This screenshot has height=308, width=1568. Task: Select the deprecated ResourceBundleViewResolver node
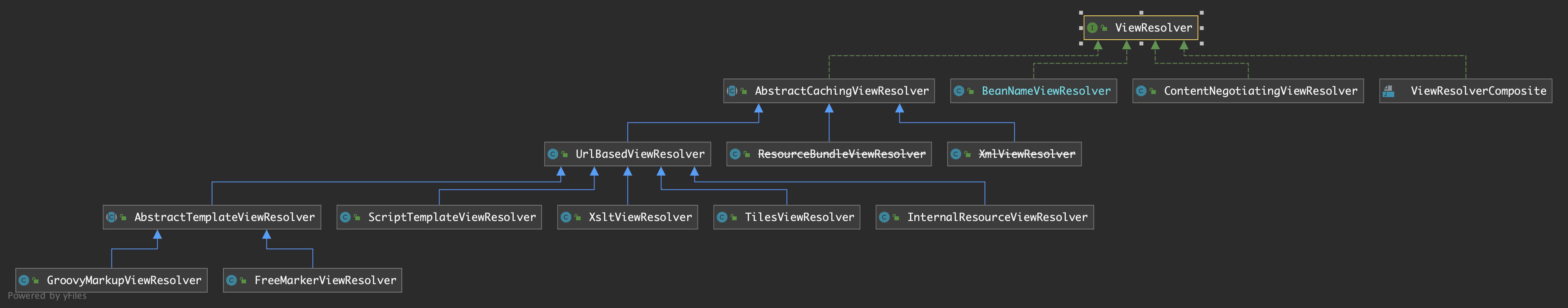point(841,154)
